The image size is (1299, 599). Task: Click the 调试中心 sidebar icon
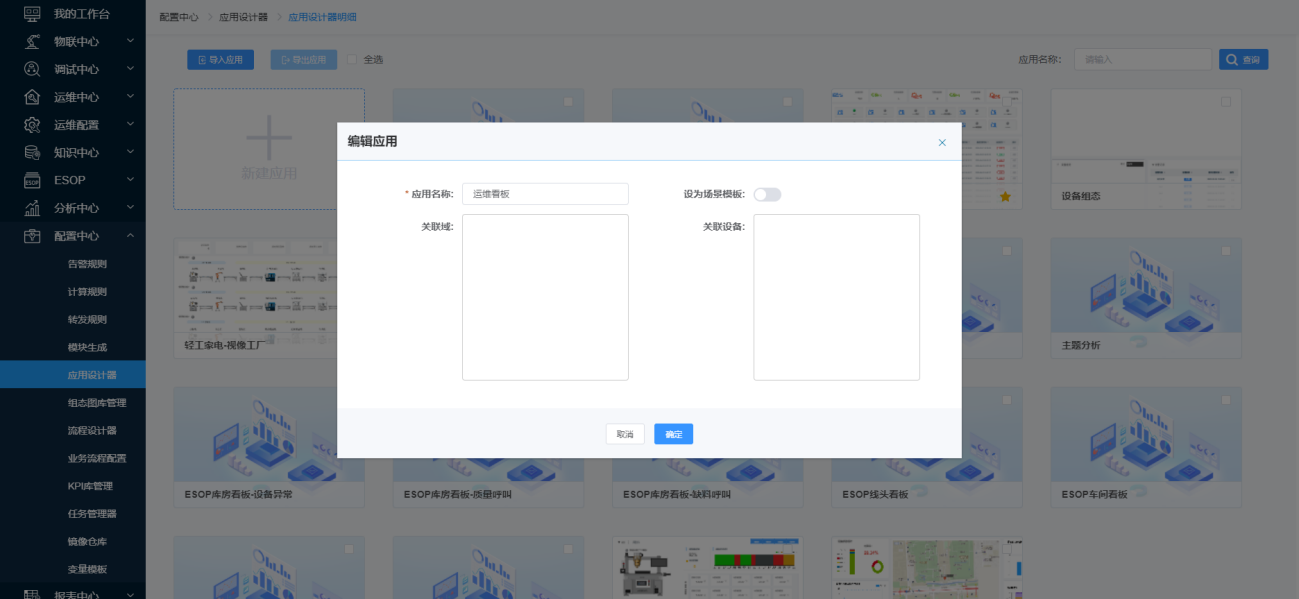click(x=32, y=70)
